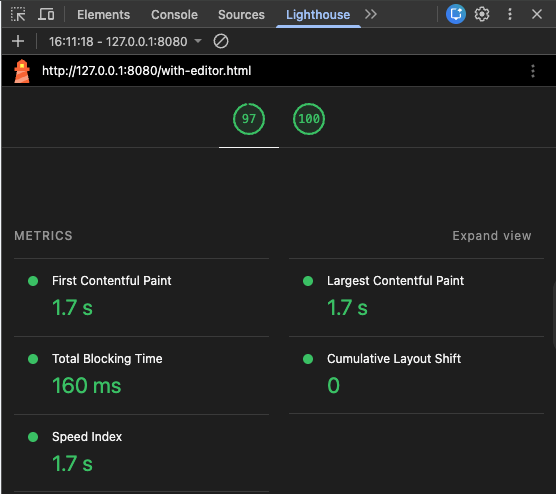
Task: Switch to the Console tab
Action: tap(174, 15)
